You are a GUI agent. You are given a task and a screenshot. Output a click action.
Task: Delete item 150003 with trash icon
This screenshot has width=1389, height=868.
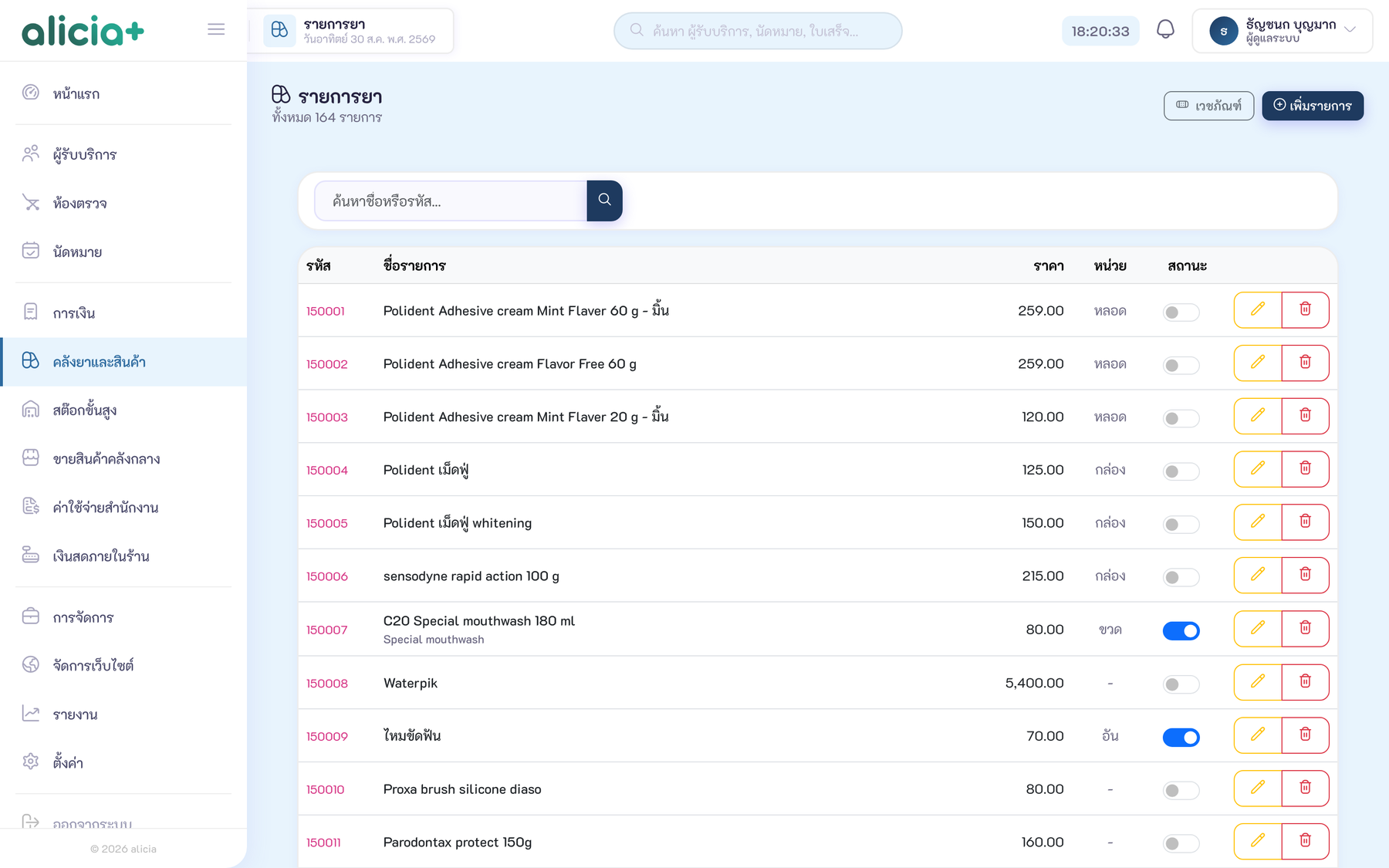click(x=1306, y=416)
